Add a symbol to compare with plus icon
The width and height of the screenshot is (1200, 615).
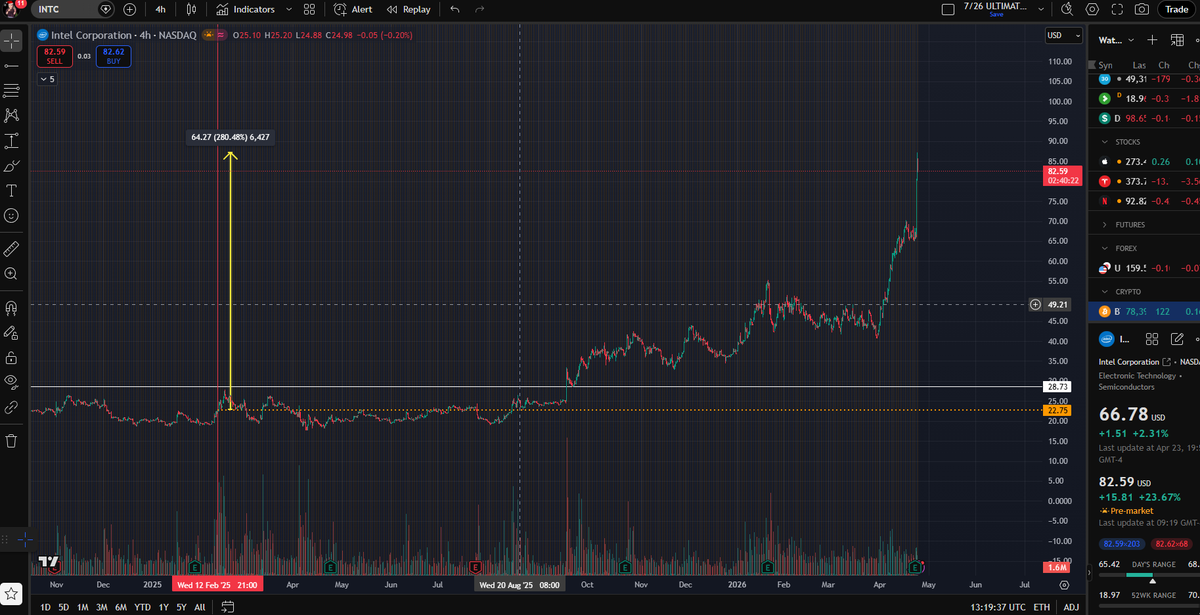130,9
